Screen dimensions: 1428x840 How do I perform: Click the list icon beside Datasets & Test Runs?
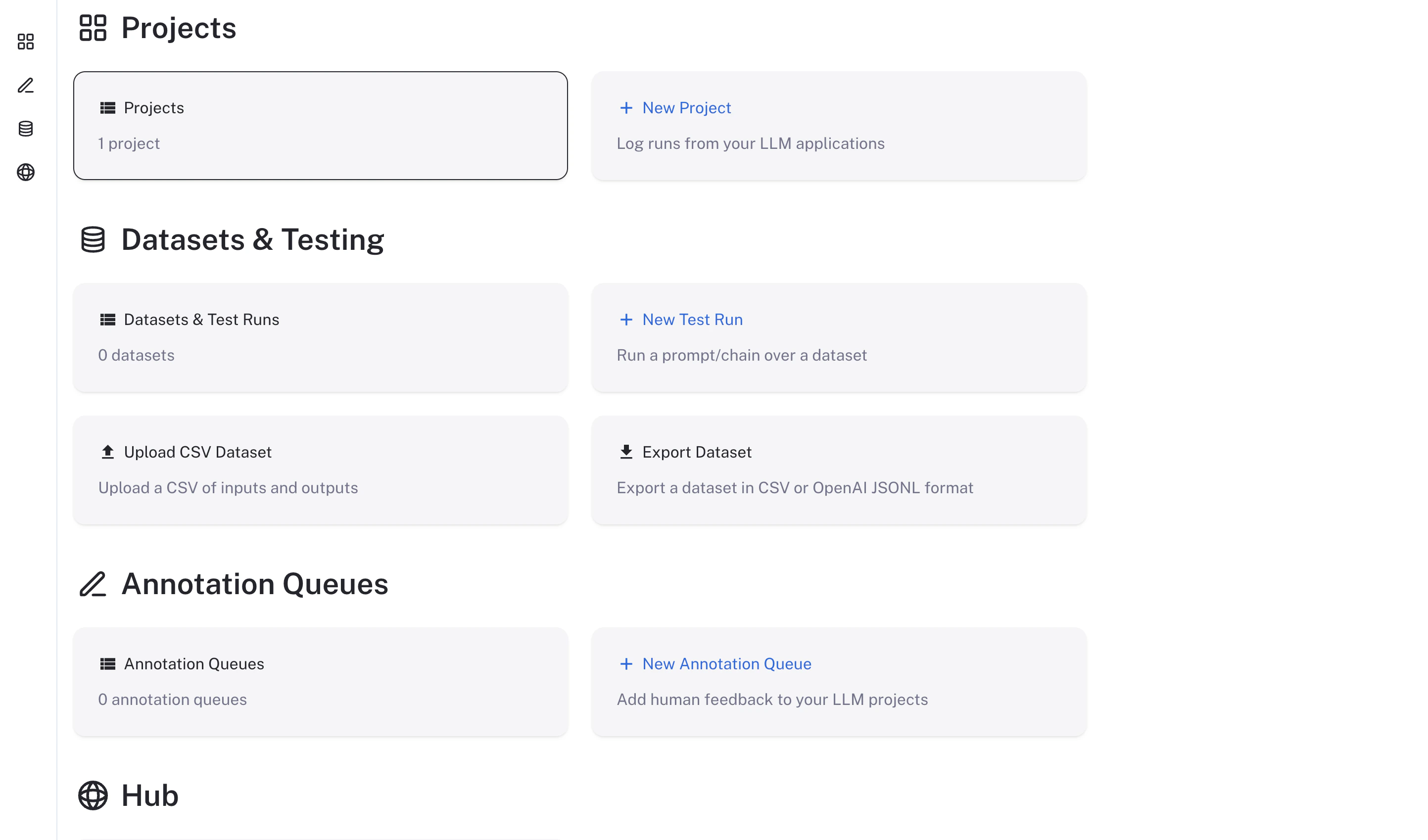pos(108,319)
